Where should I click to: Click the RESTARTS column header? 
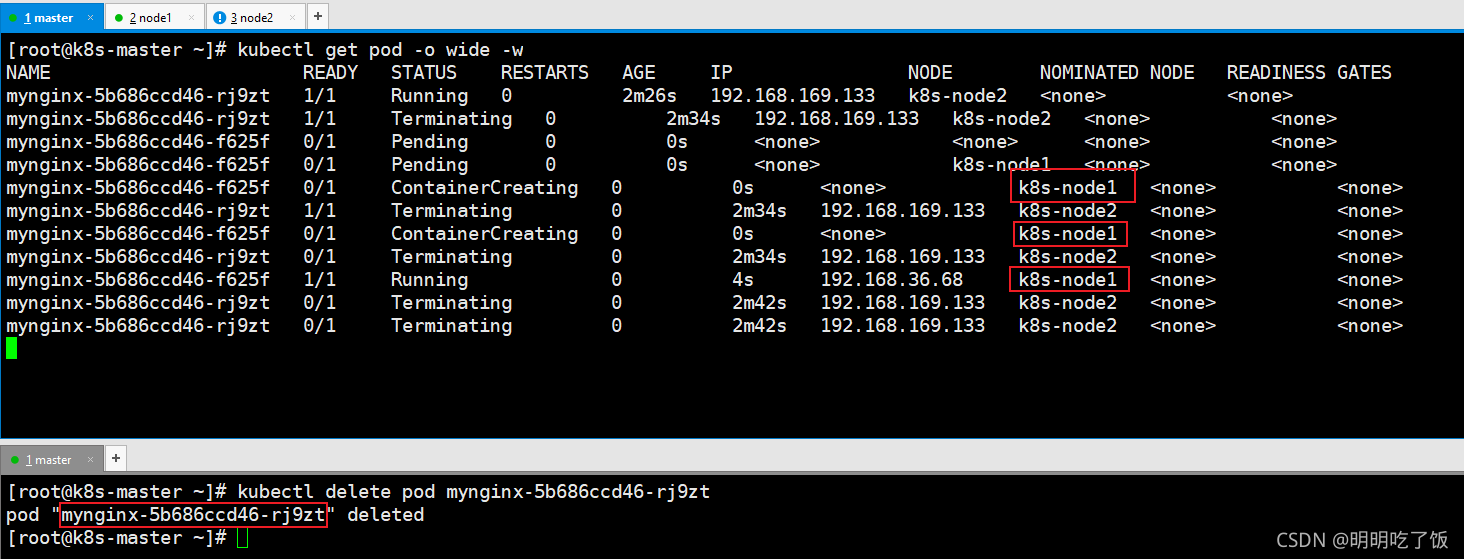(545, 73)
